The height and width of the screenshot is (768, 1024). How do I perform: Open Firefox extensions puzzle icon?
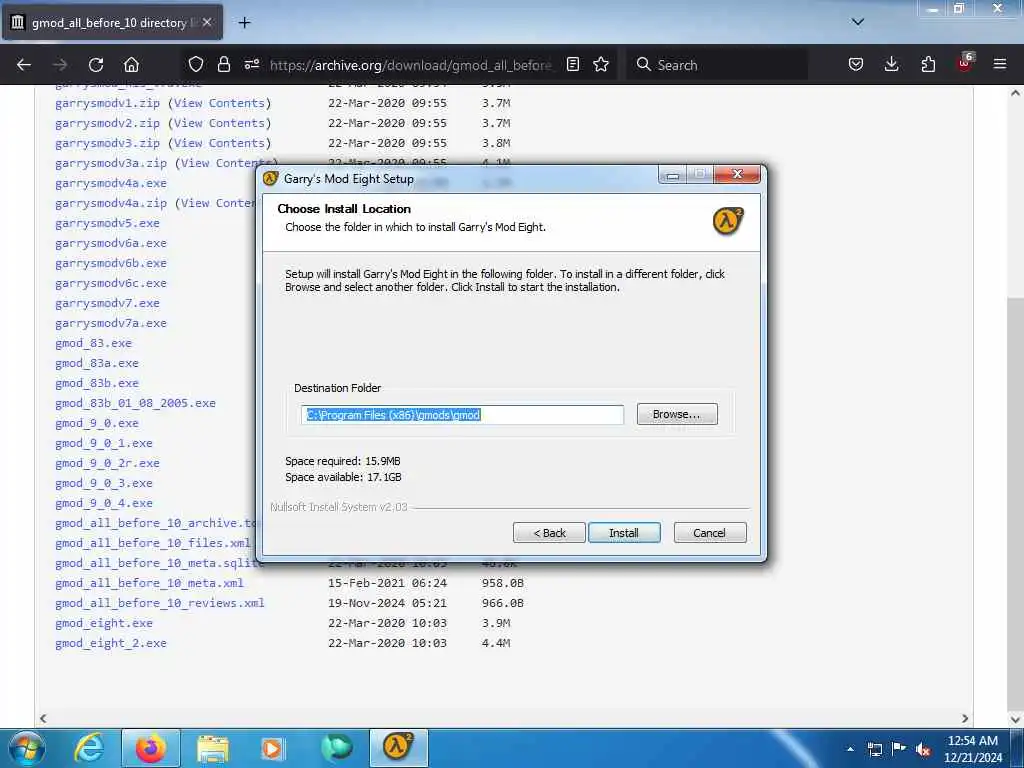928,64
